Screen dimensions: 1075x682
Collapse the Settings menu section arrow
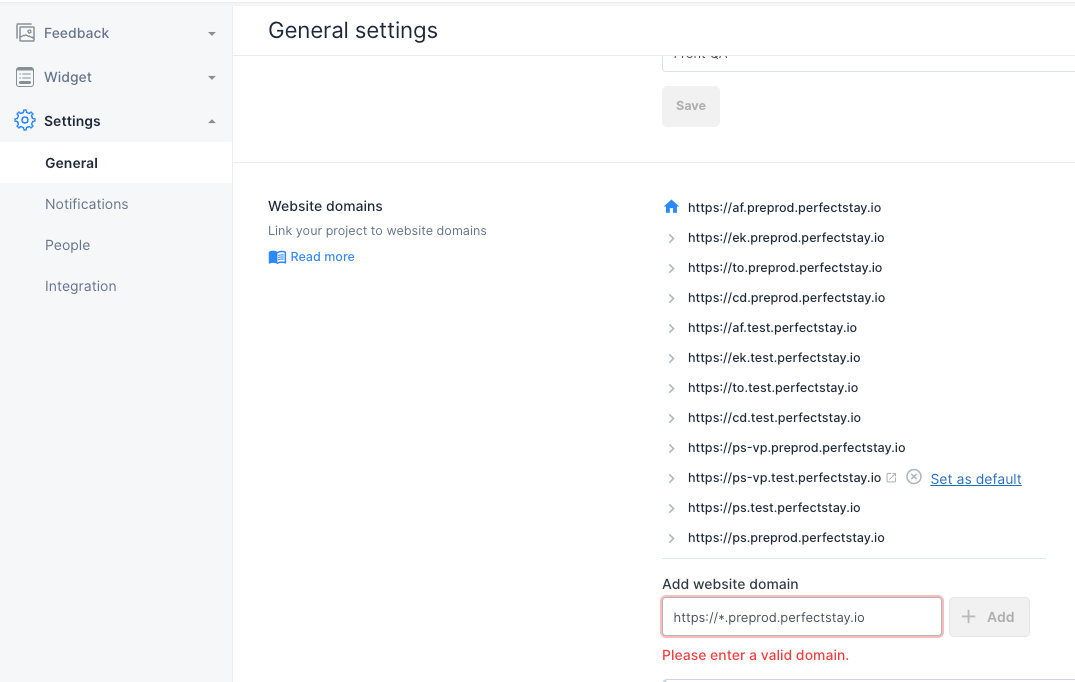[211, 121]
